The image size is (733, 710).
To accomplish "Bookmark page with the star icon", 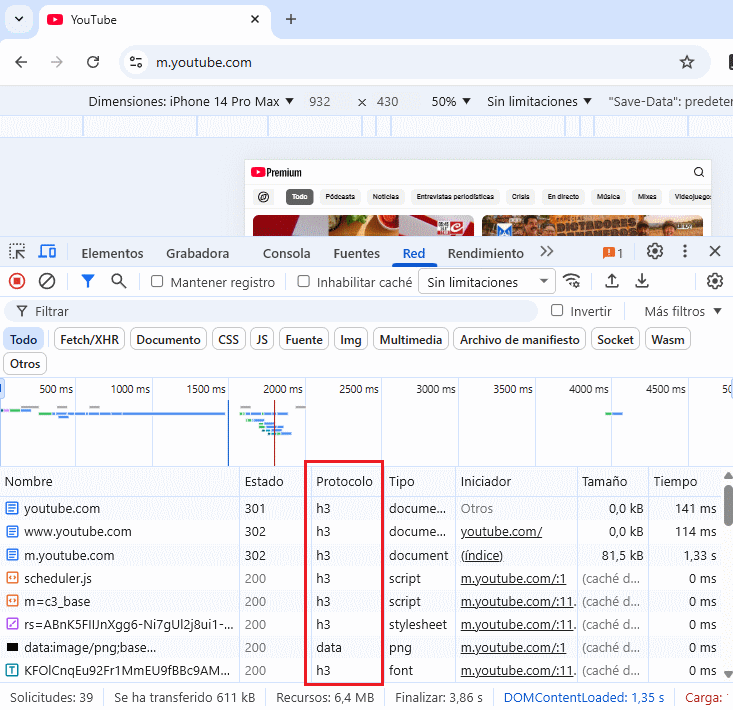I will tap(687, 62).
